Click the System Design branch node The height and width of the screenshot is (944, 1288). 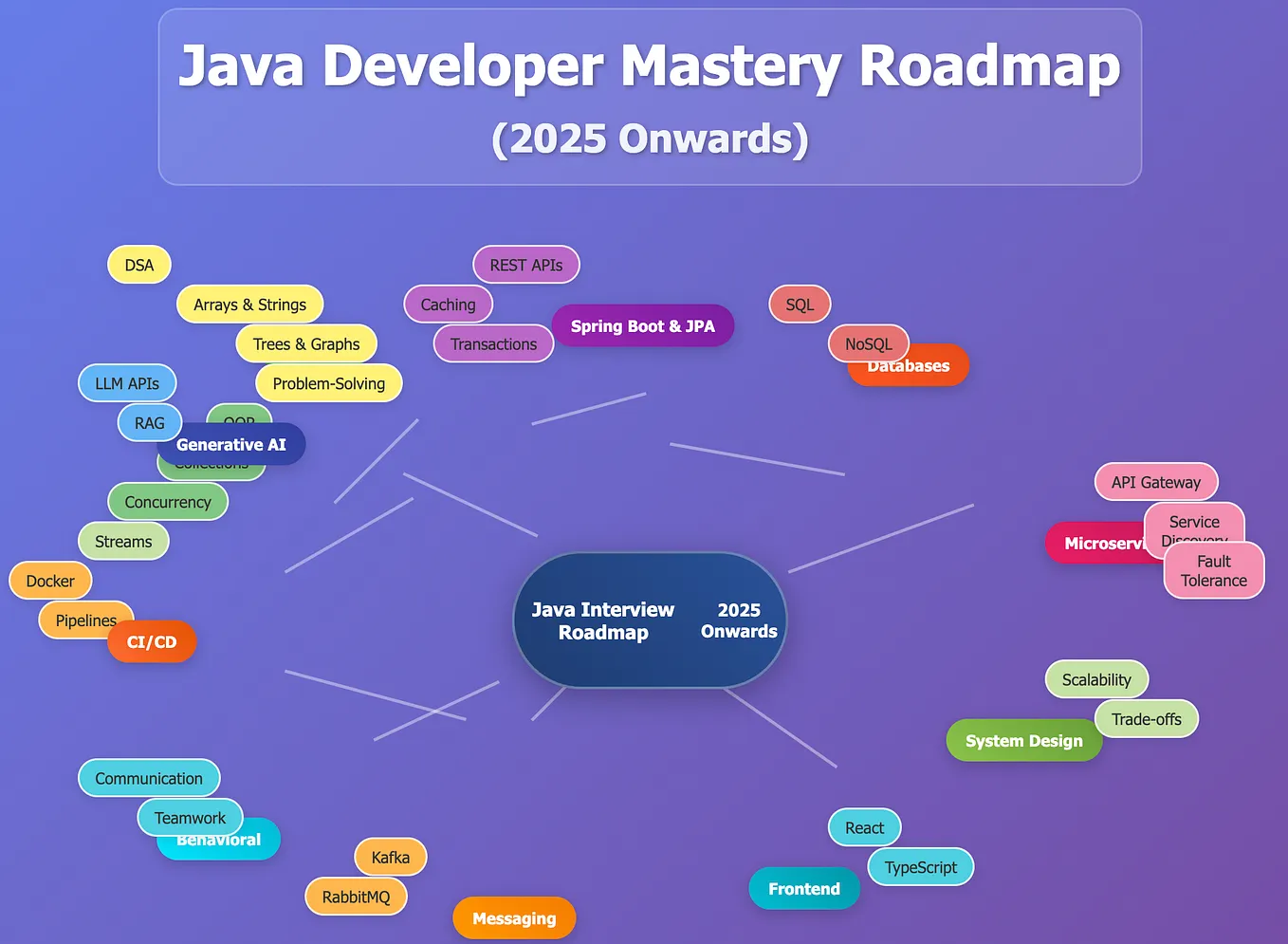click(x=1023, y=740)
